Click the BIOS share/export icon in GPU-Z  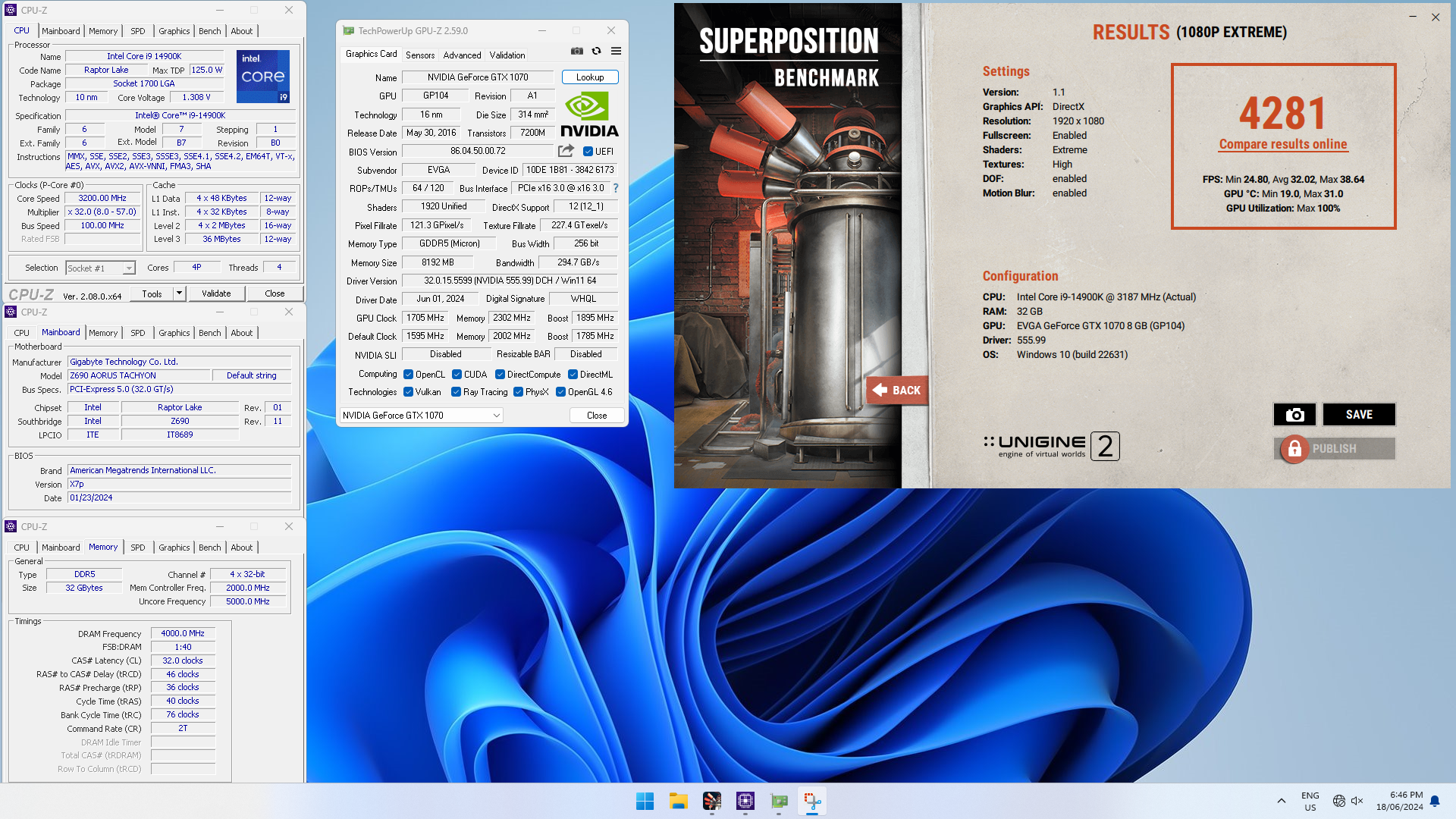566,151
